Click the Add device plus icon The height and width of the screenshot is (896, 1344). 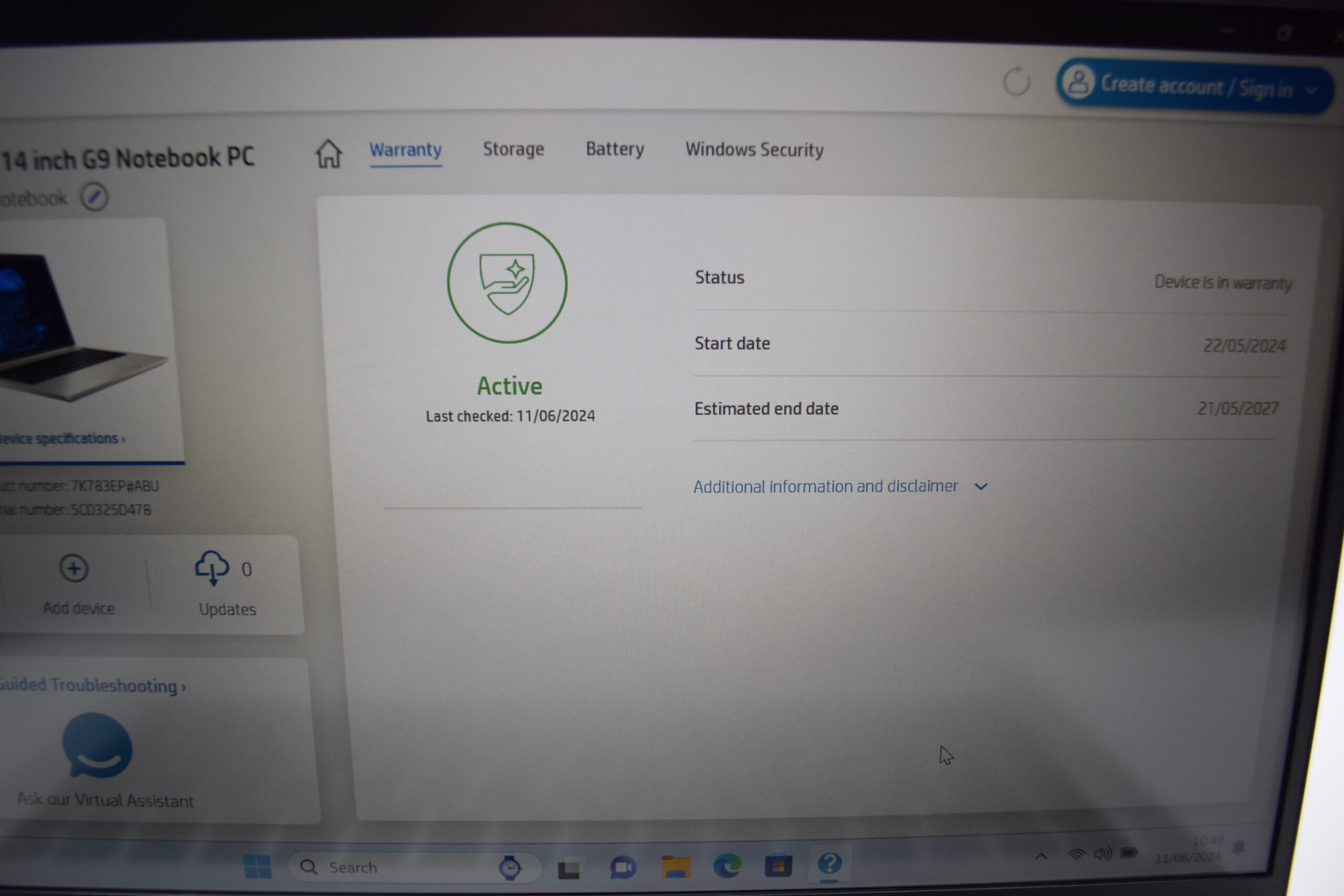[x=73, y=568]
